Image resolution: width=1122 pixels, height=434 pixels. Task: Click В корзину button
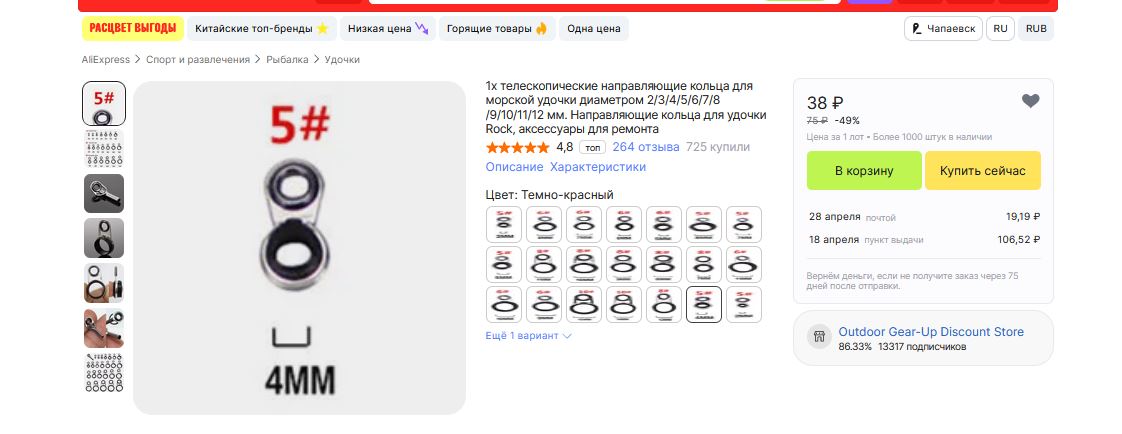[x=864, y=171]
